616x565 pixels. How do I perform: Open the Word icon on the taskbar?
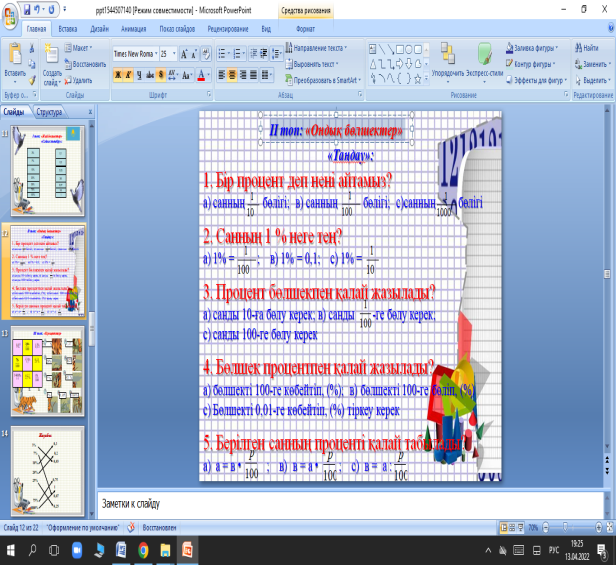coord(121,550)
